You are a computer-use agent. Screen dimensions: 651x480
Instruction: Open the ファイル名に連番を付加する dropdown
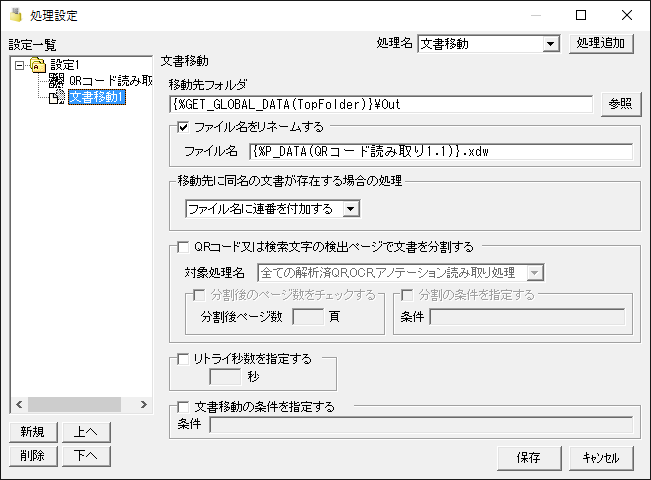click(351, 208)
